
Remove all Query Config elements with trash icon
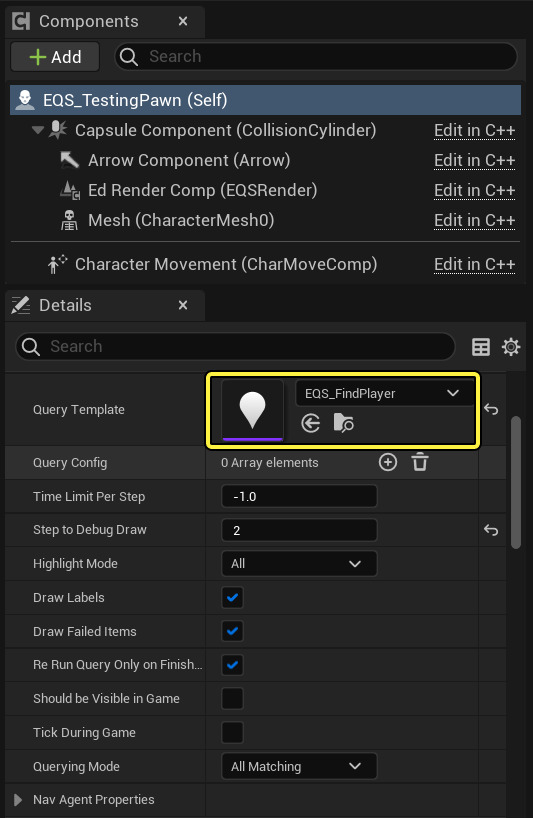click(420, 462)
